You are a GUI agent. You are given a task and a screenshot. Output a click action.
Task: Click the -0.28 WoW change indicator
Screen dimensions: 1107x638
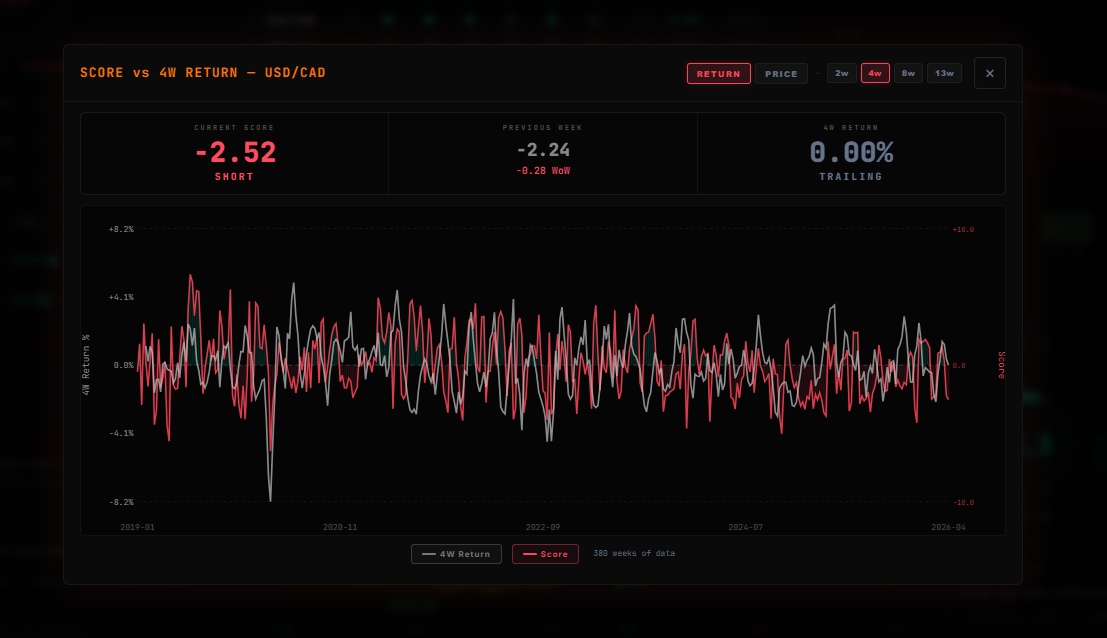[x=542, y=170]
